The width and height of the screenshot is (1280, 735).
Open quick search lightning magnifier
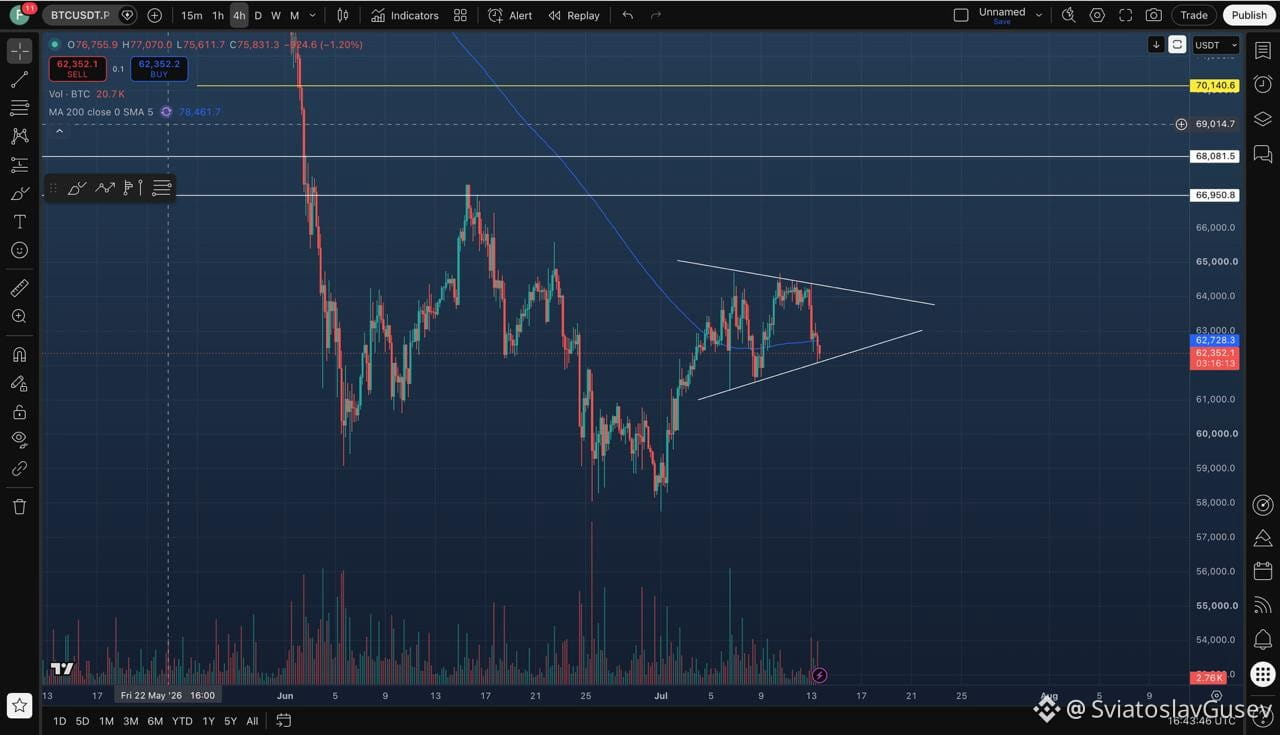pyautogui.click(x=1069, y=15)
